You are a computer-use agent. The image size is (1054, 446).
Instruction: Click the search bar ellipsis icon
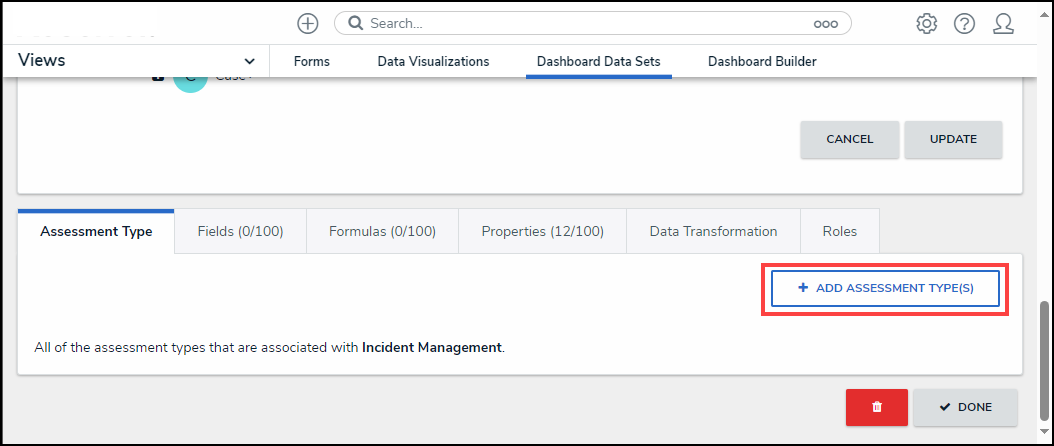tap(825, 23)
